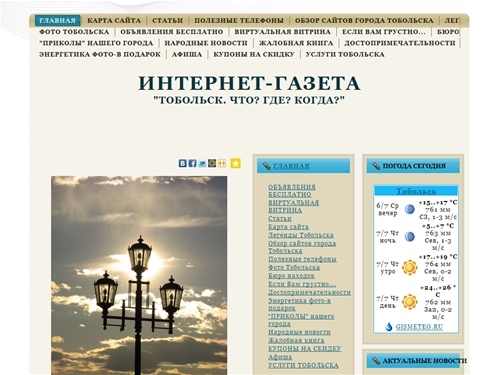
Task: Share the page via VKontakte icon
Action: click(x=182, y=163)
